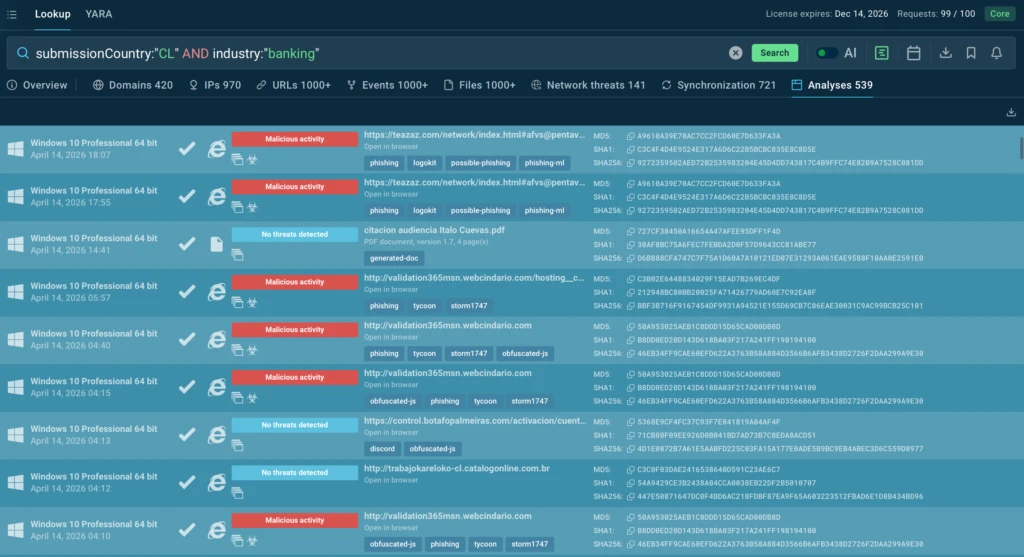Image resolution: width=1024 pixels, height=557 pixels.
Task: Click the download results icon in search bar
Action: 946,53
